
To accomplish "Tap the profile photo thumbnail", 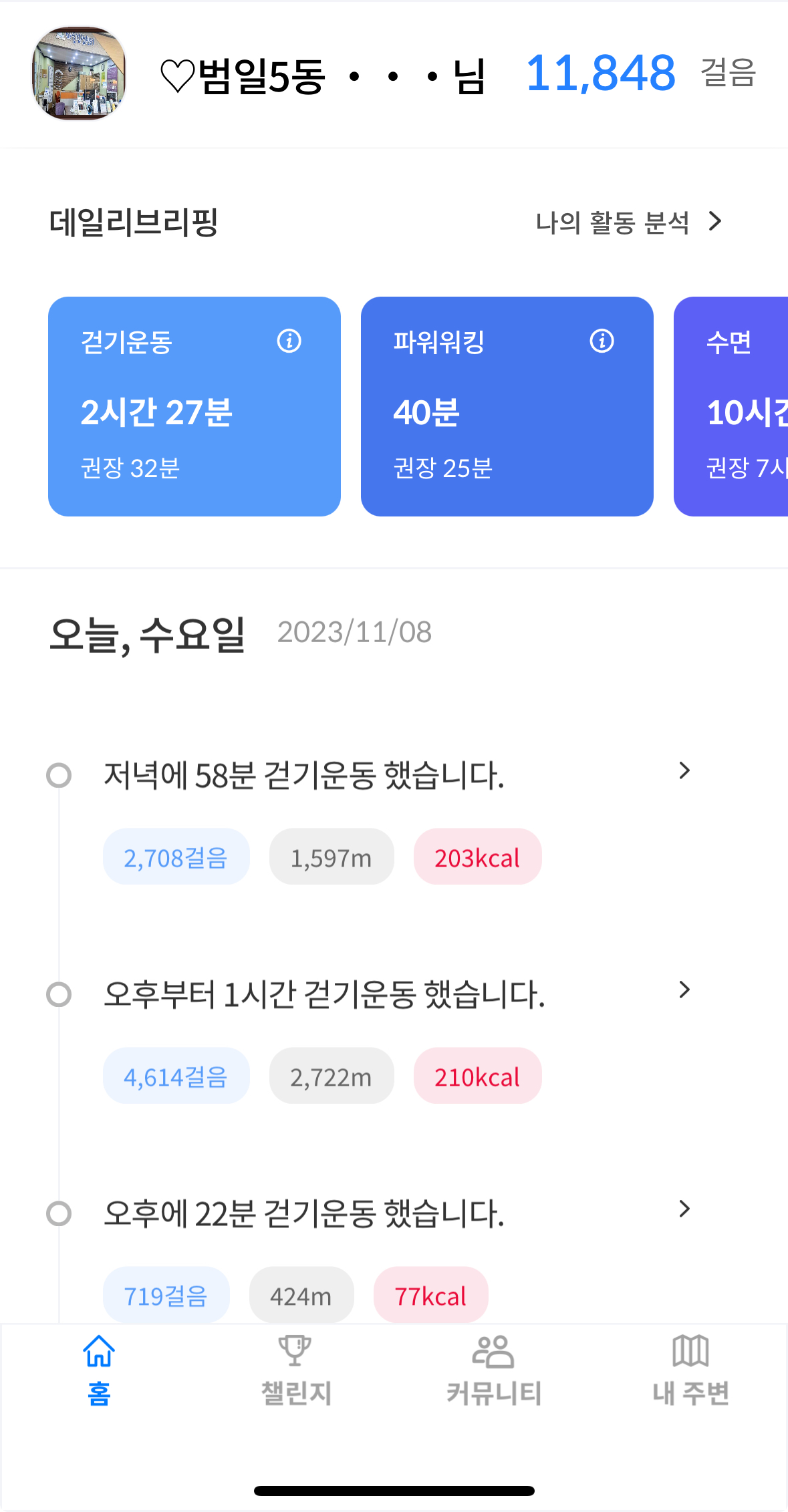I will (79, 73).
